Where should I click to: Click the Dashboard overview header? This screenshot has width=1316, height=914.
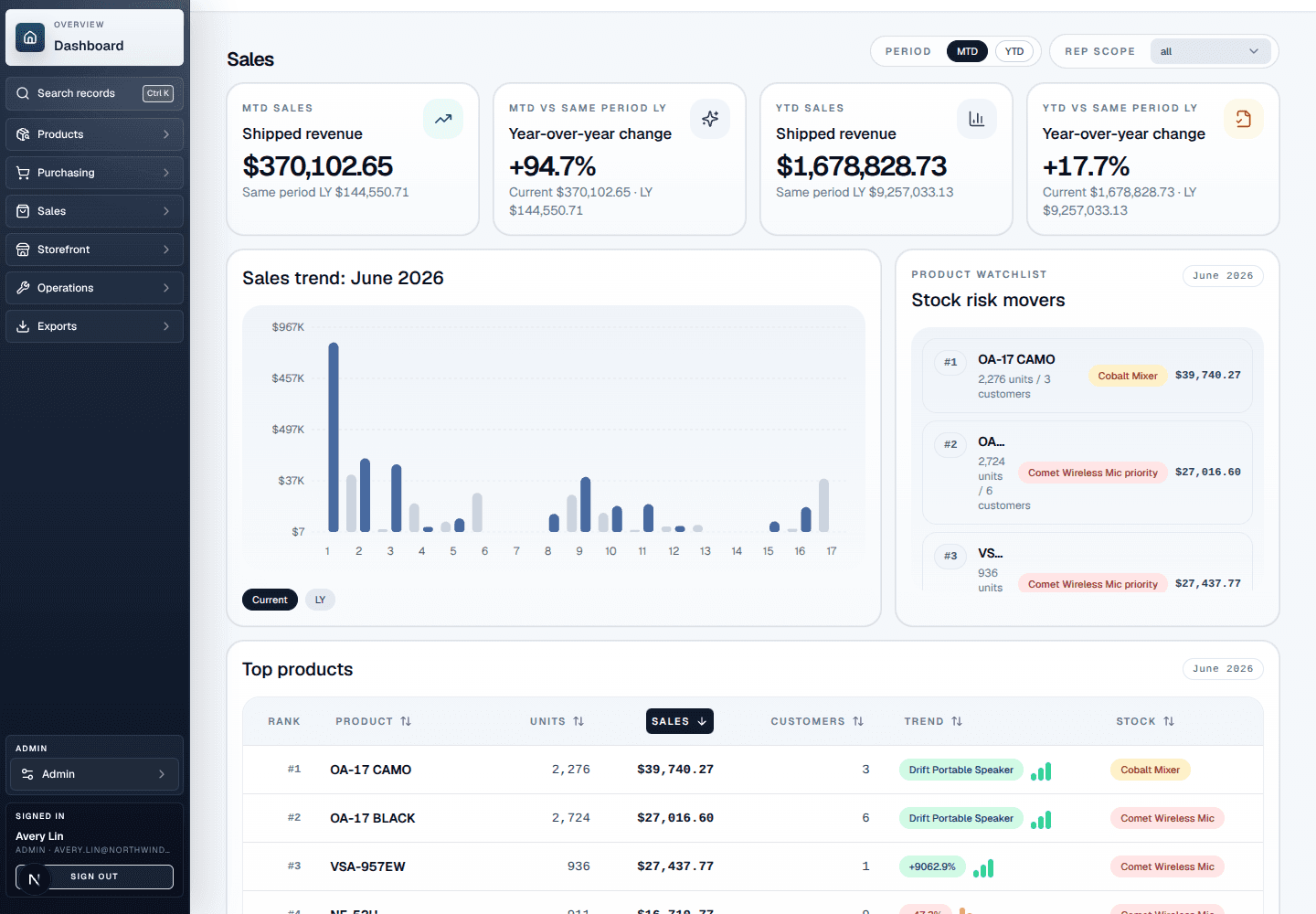[x=95, y=37]
